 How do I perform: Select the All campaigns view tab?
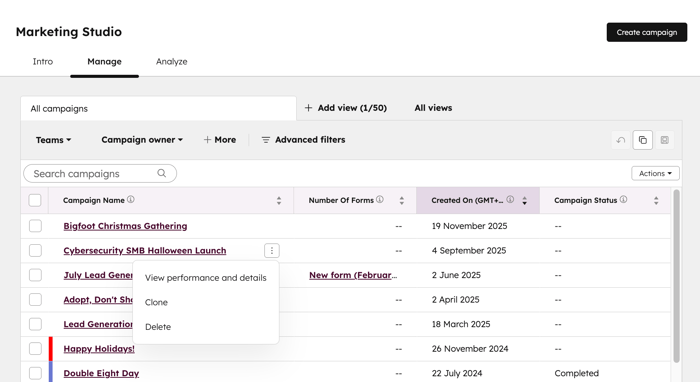pyautogui.click(x=158, y=108)
